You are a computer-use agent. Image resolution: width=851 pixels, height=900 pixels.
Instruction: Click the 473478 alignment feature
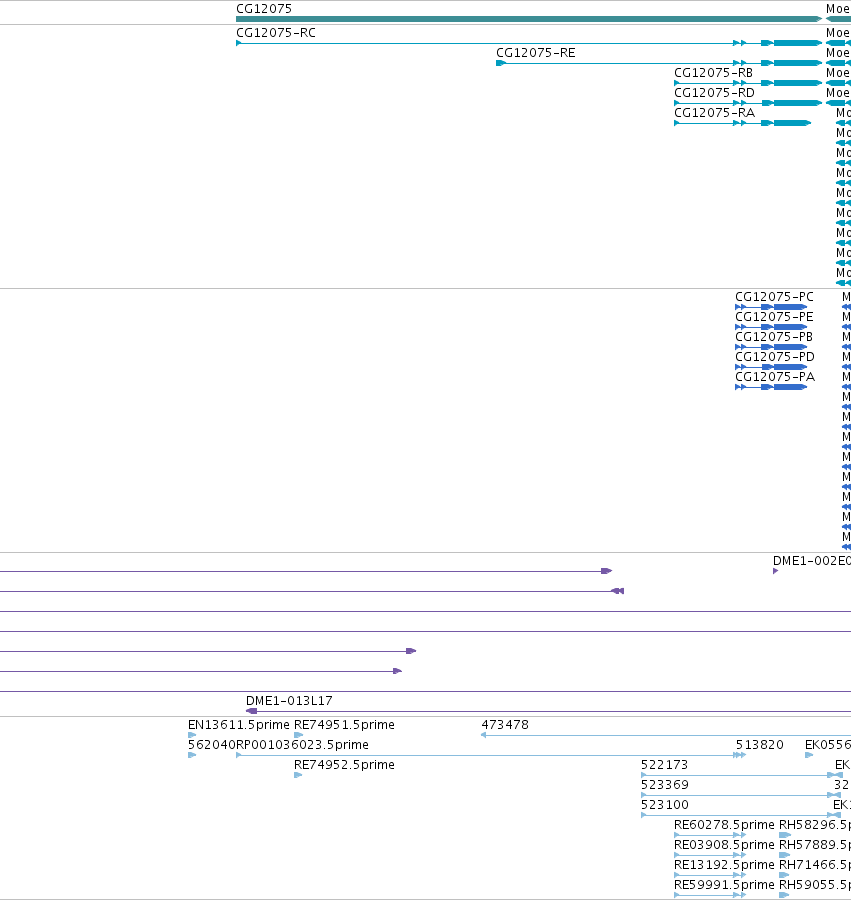click(x=505, y=725)
